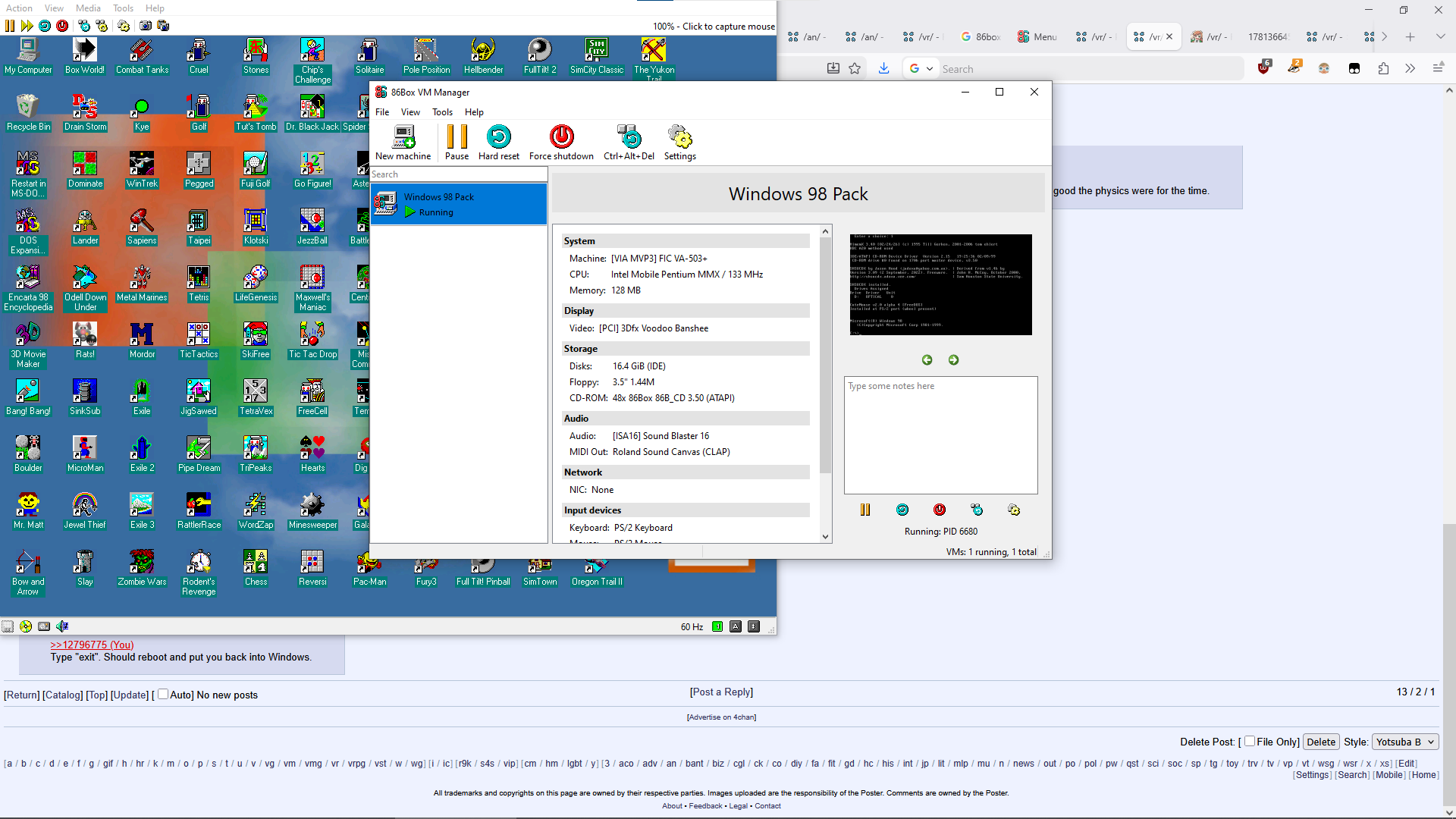This screenshot has width=1456, height=819.
Task: Open the Tools menu in VM Manager
Action: (x=442, y=112)
